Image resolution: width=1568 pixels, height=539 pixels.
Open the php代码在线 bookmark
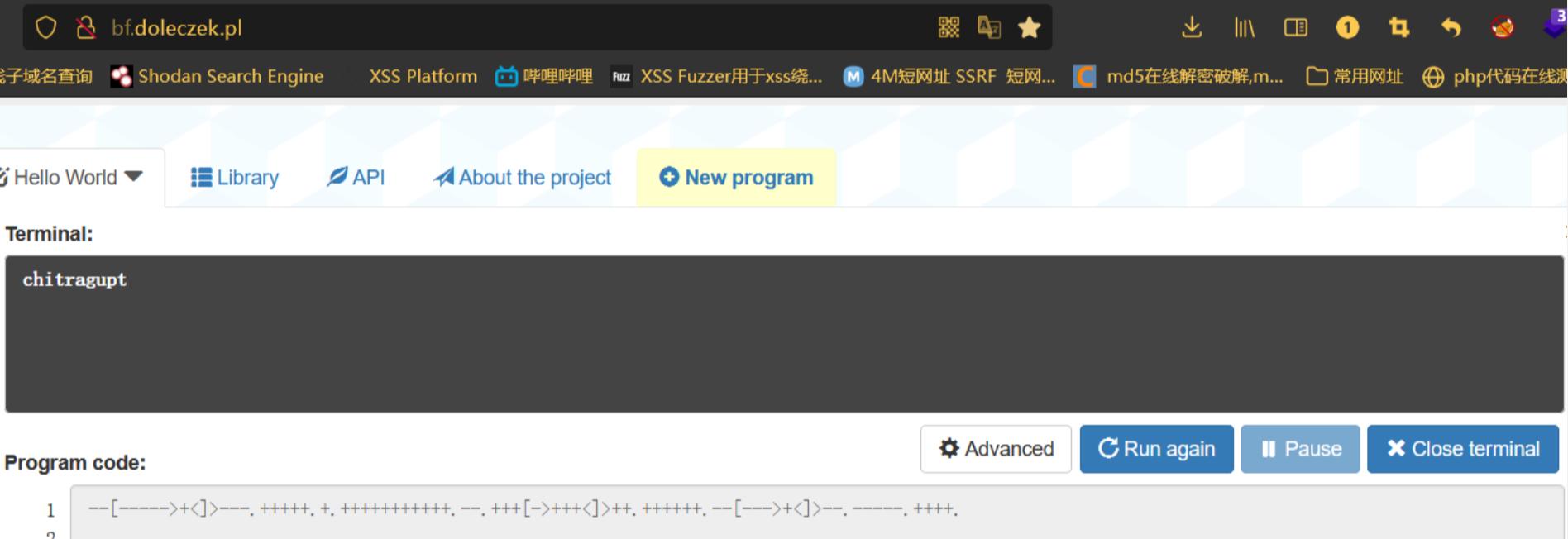click(1494, 77)
